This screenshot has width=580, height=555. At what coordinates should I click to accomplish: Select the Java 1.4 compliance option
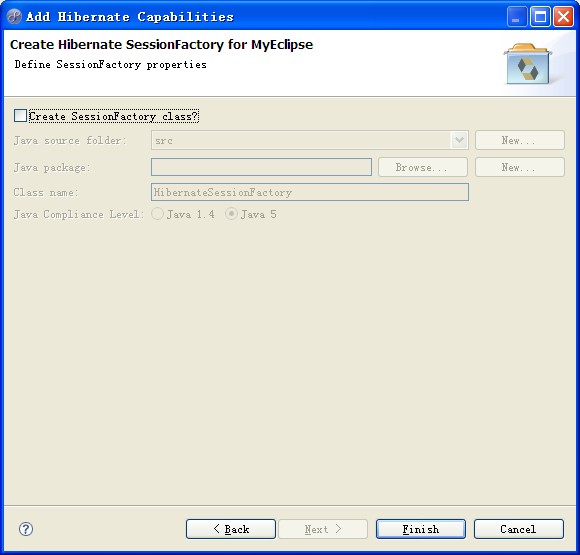(158, 214)
